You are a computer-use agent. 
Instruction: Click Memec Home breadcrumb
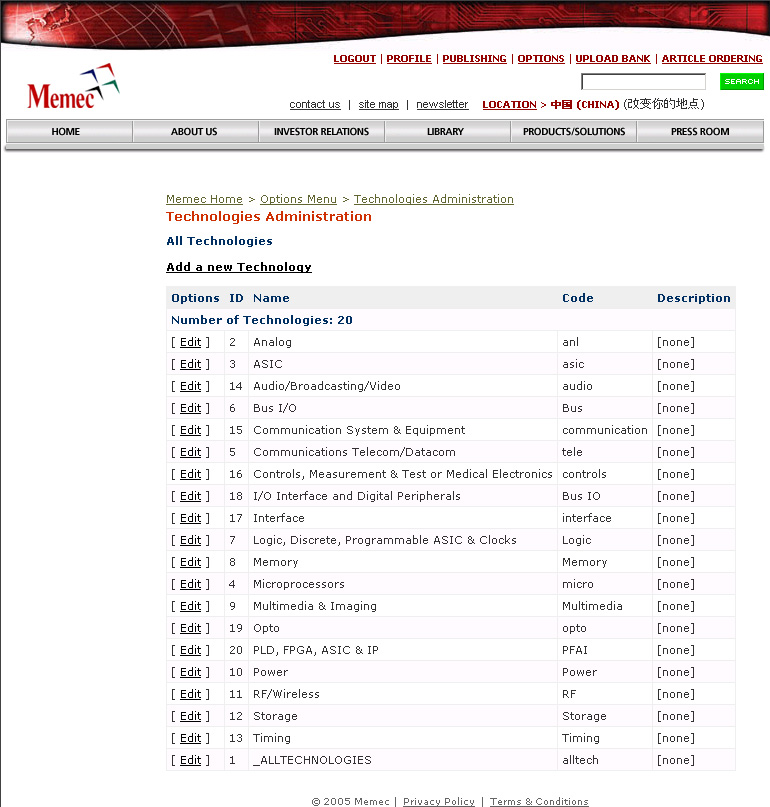[204, 199]
